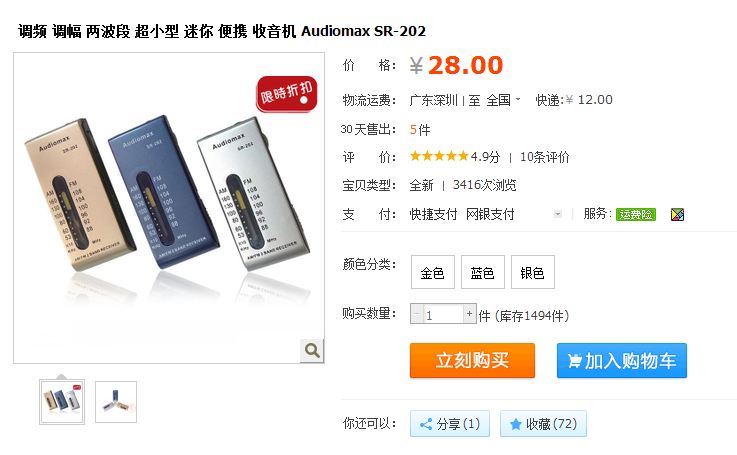Image resolution: width=737 pixels, height=455 pixels.
Task: Click the 立刻购买 buy now button
Action: (472, 361)
